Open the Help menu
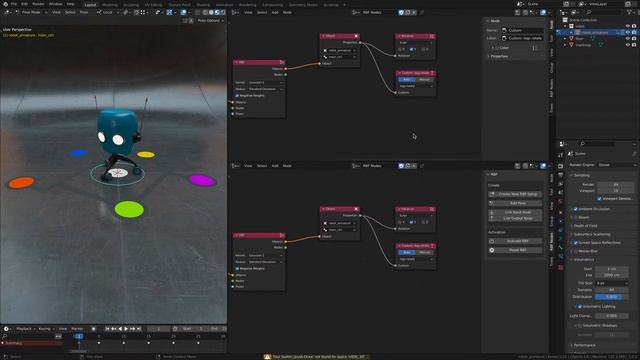640x360 pixels. point(71,4)
